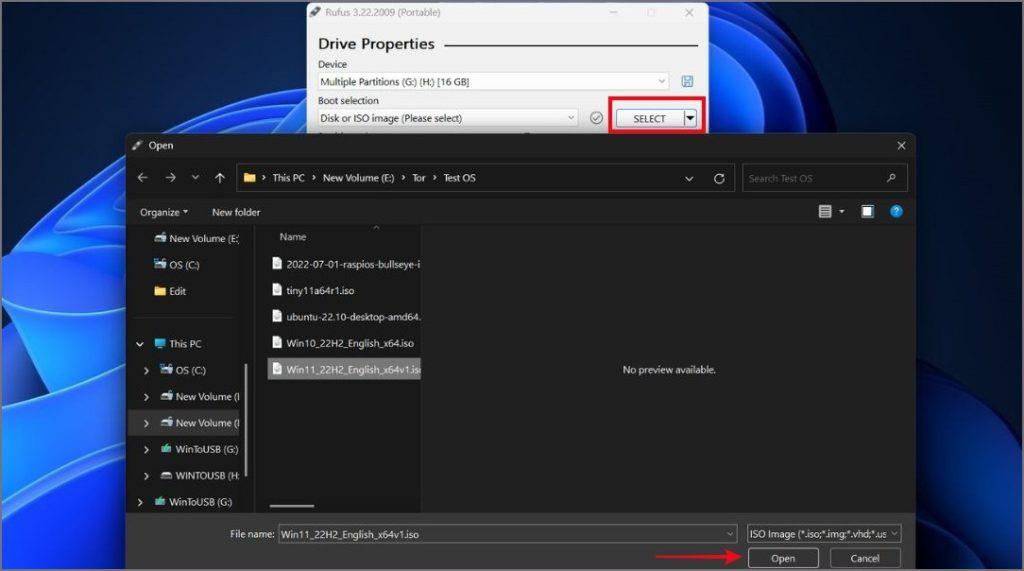1024x571 pixels.
Task: Click the SELECT button in Rufus
Action: tap(649, 118)
